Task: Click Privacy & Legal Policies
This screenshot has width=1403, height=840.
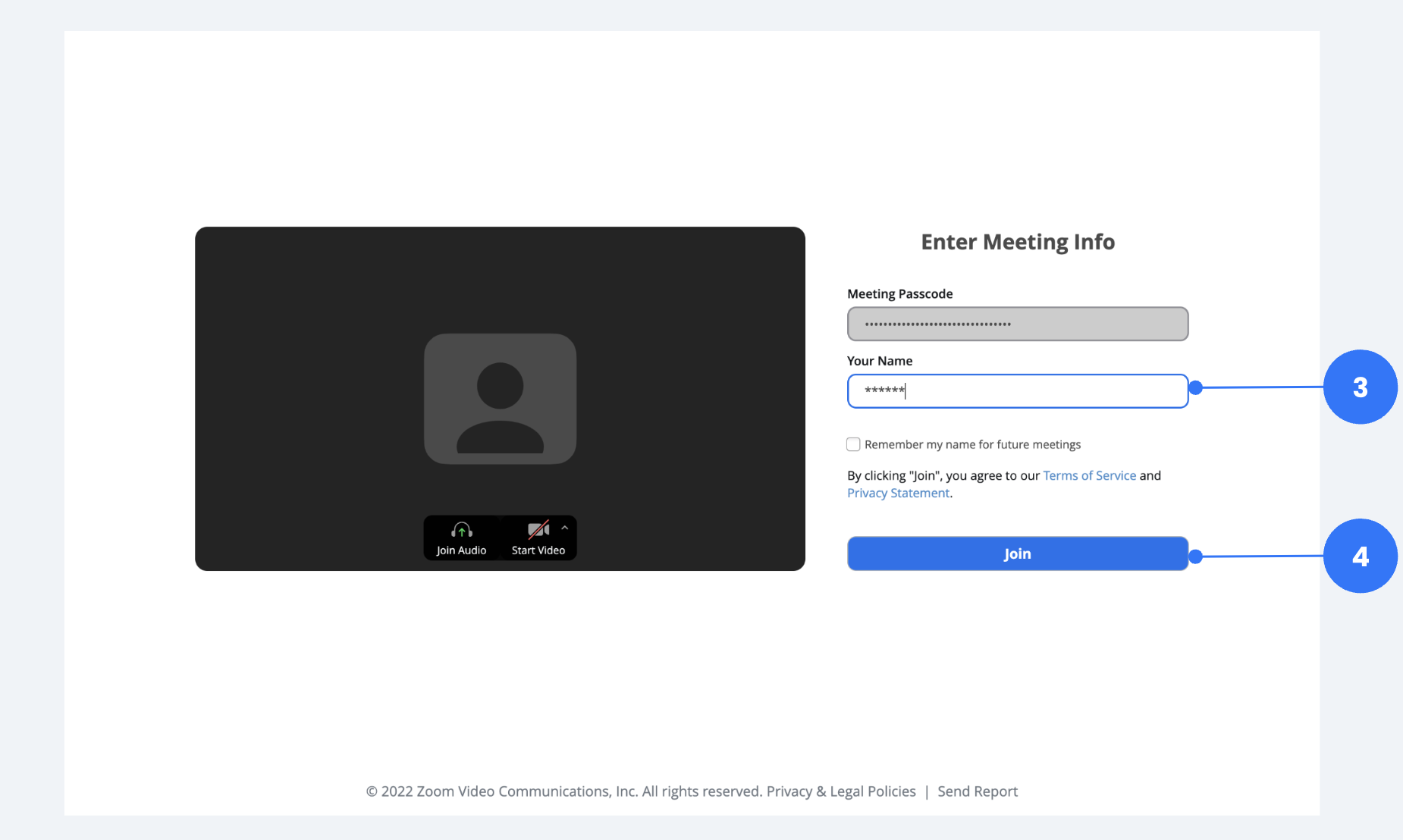Action: coord(840,791)
